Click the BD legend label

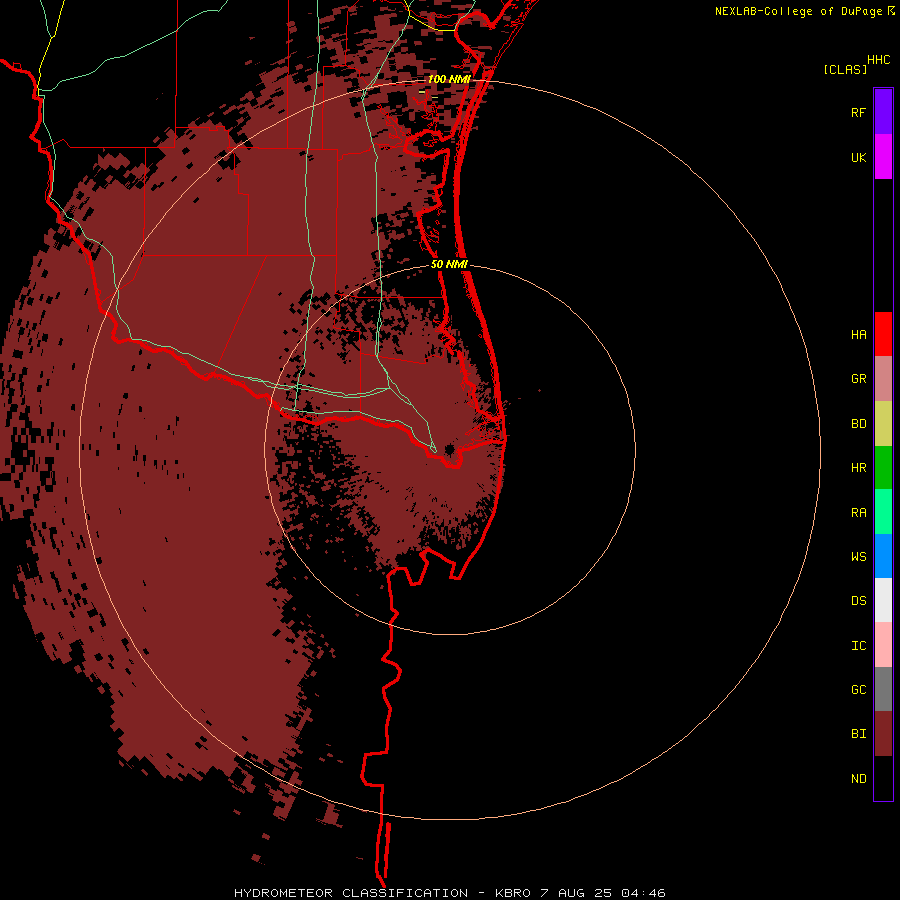tap(858, 424)
